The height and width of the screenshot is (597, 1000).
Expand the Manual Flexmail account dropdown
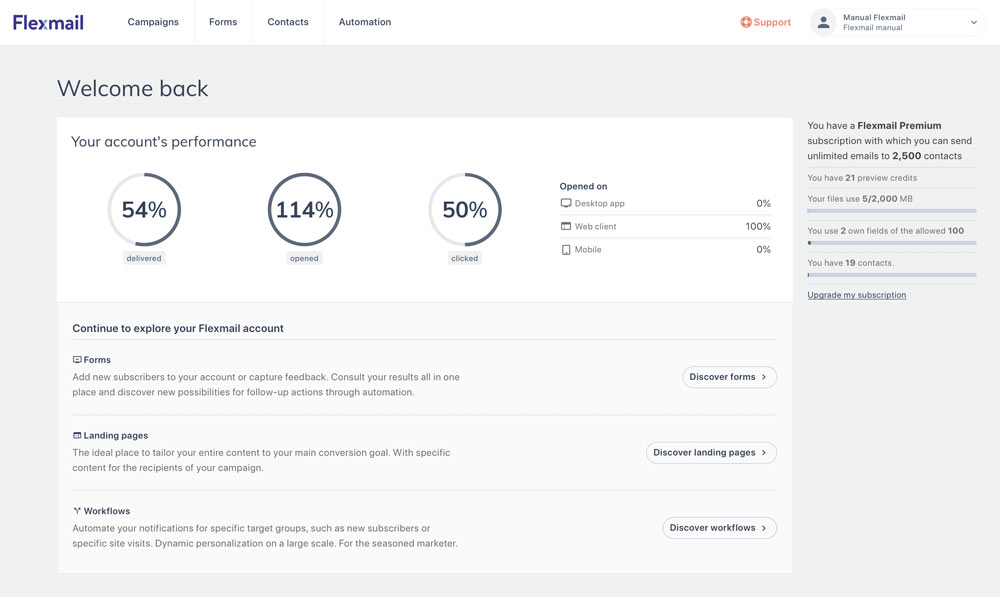click(x=974, y=22)
